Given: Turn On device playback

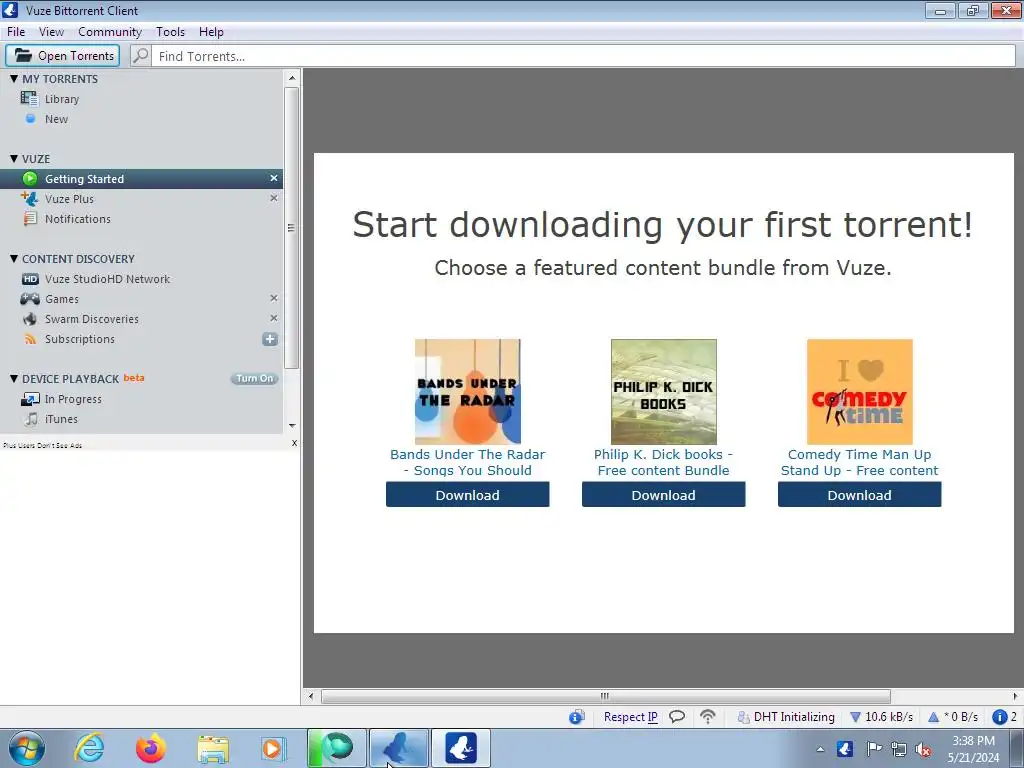Looking at the screenshot, I should (255, 379).
